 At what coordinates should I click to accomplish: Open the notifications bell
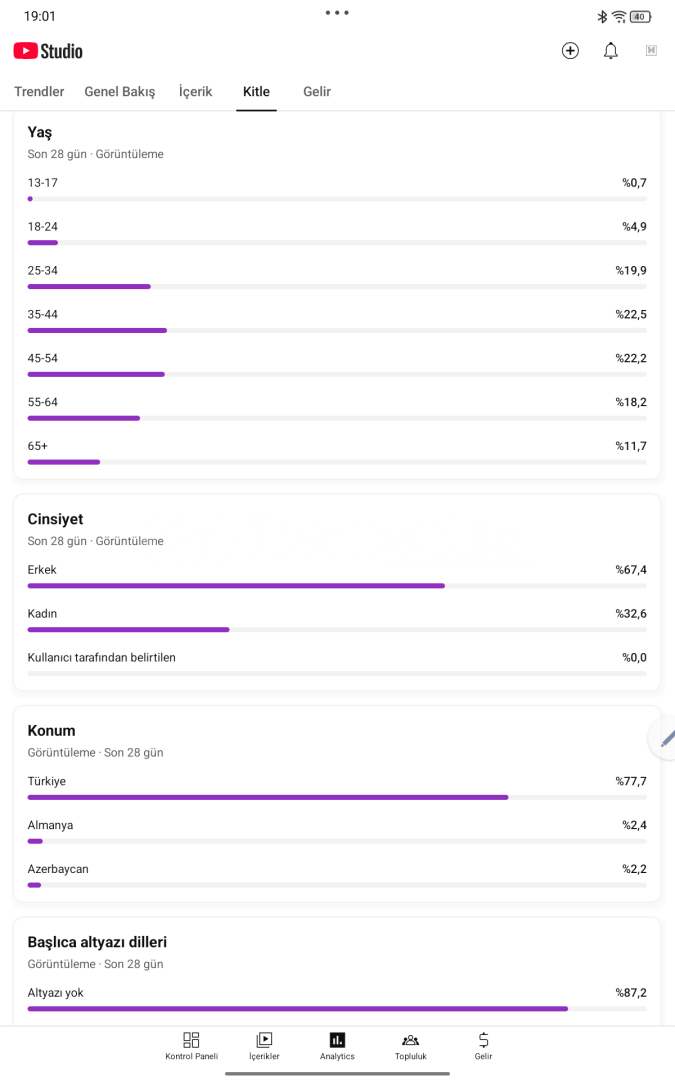tap(611, 50)
